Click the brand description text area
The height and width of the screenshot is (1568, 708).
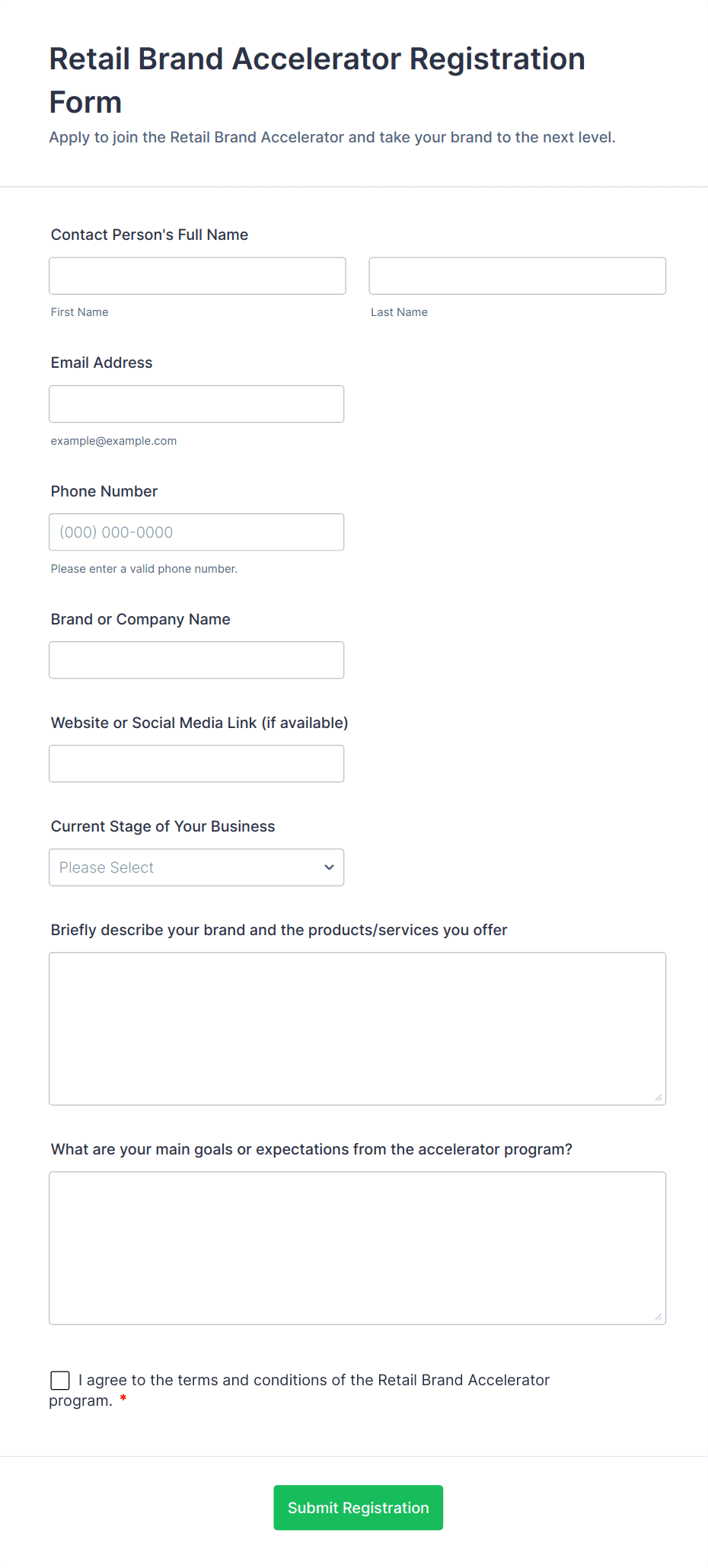click(x=357, y=1028)
